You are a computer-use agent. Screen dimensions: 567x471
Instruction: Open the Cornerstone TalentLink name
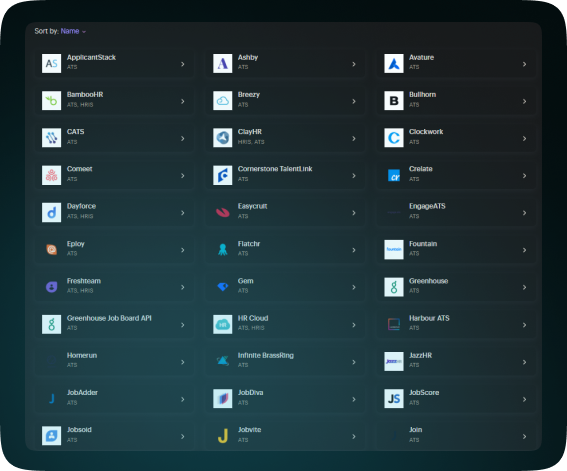tap(275, 169)
